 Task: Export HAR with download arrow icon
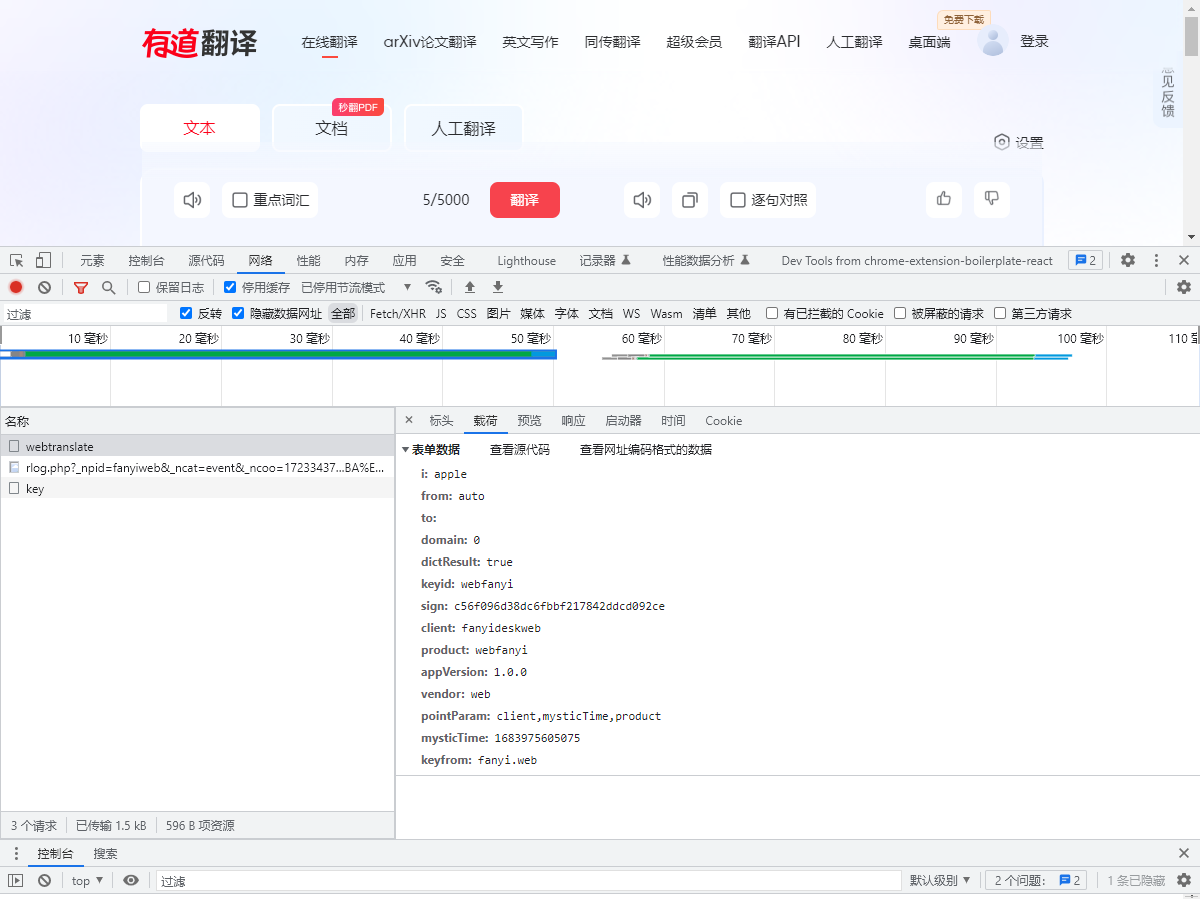498,287
